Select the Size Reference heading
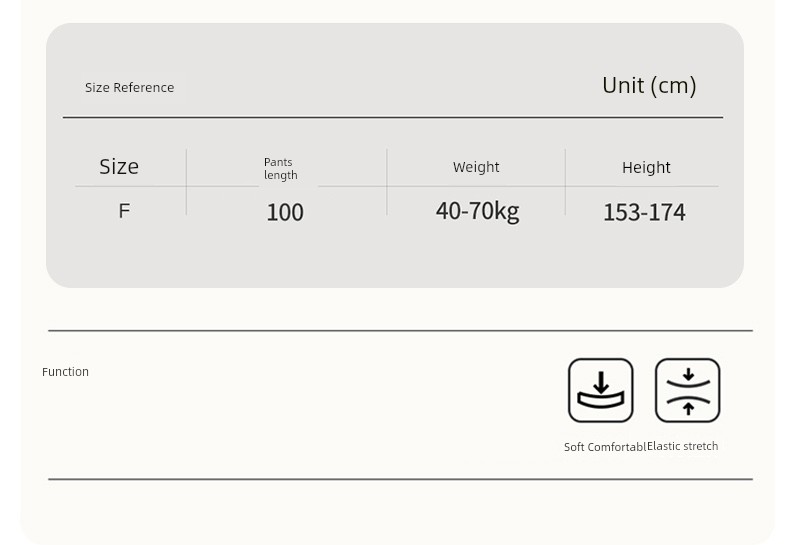The image size is (790, 545). tap(129, 88)
